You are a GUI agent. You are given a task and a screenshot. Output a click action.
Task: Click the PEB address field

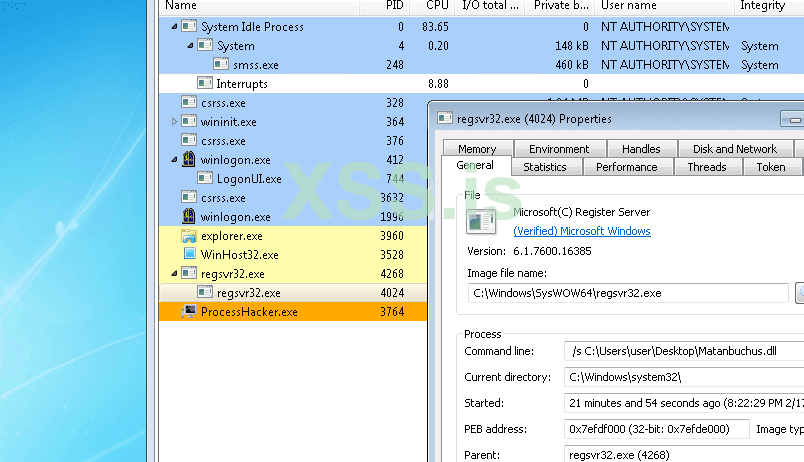coord(657,429)
